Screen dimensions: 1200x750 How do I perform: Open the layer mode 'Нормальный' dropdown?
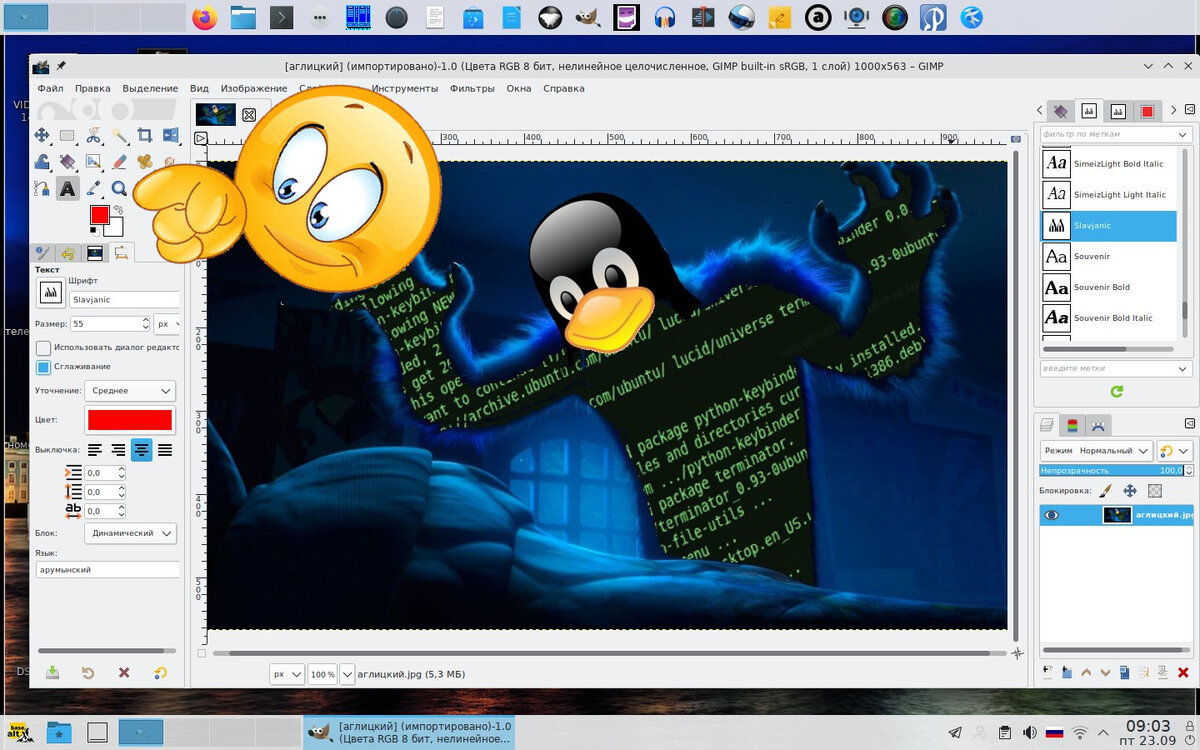[x=1096, y=451]
